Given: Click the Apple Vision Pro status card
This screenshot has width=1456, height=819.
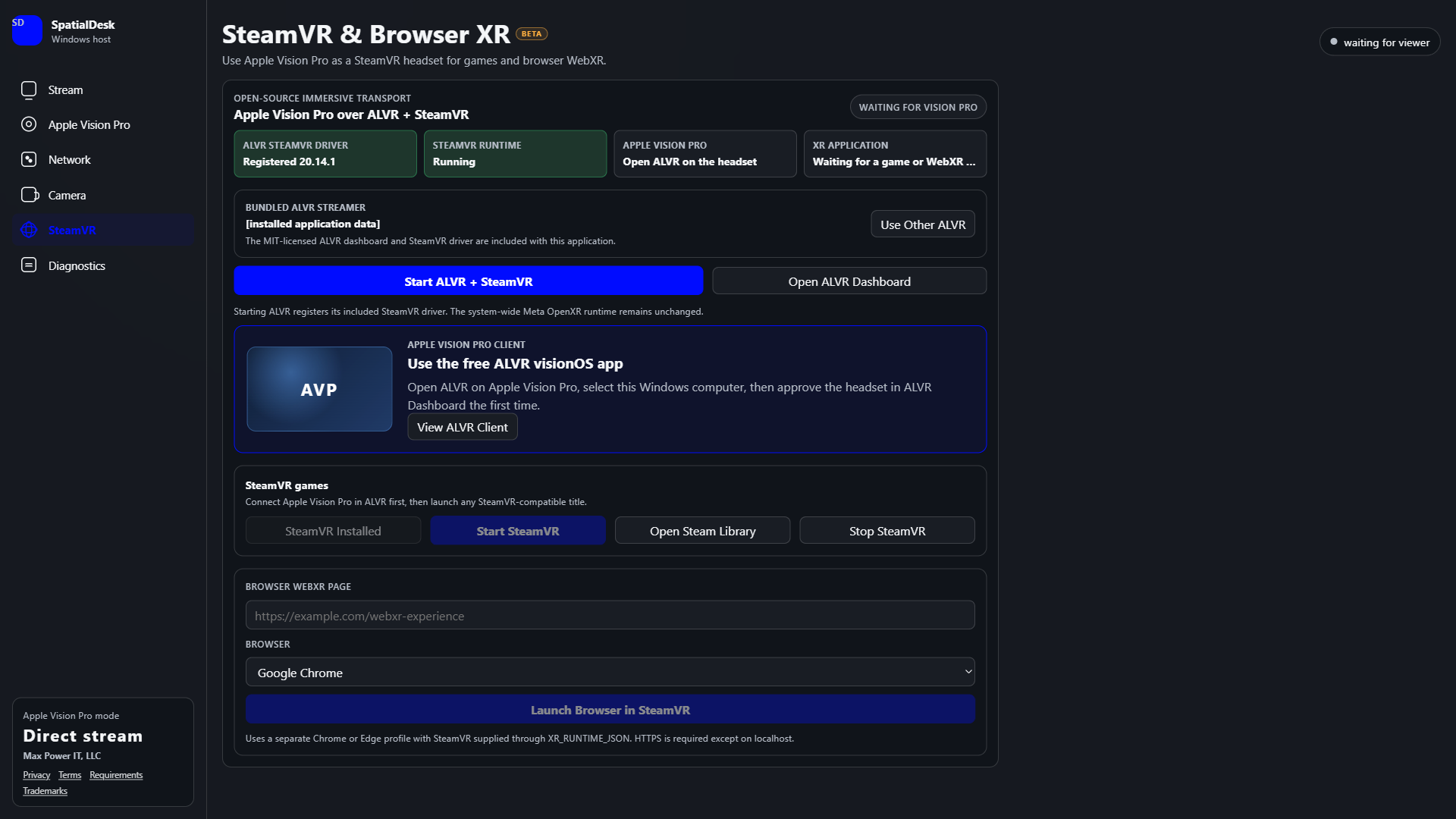Looking at the screenshot, I should [705, 154].
